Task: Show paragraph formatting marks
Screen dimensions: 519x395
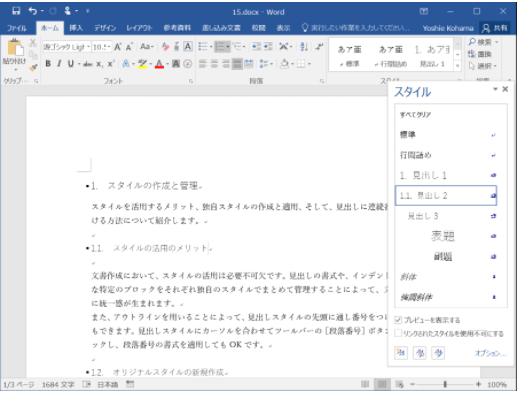Action: point(319,47)
